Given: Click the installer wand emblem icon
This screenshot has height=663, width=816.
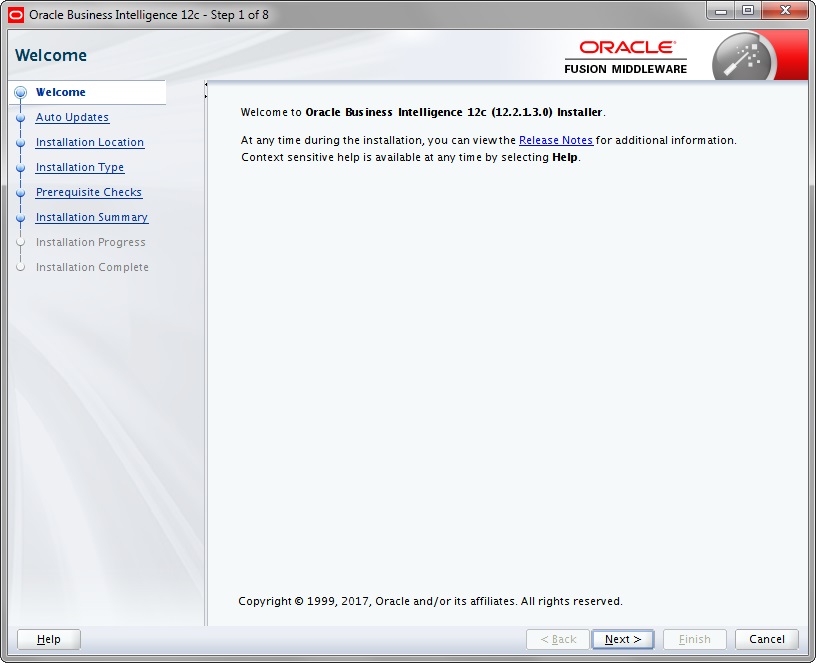Looking at the screenshot, I should point(744,57).
